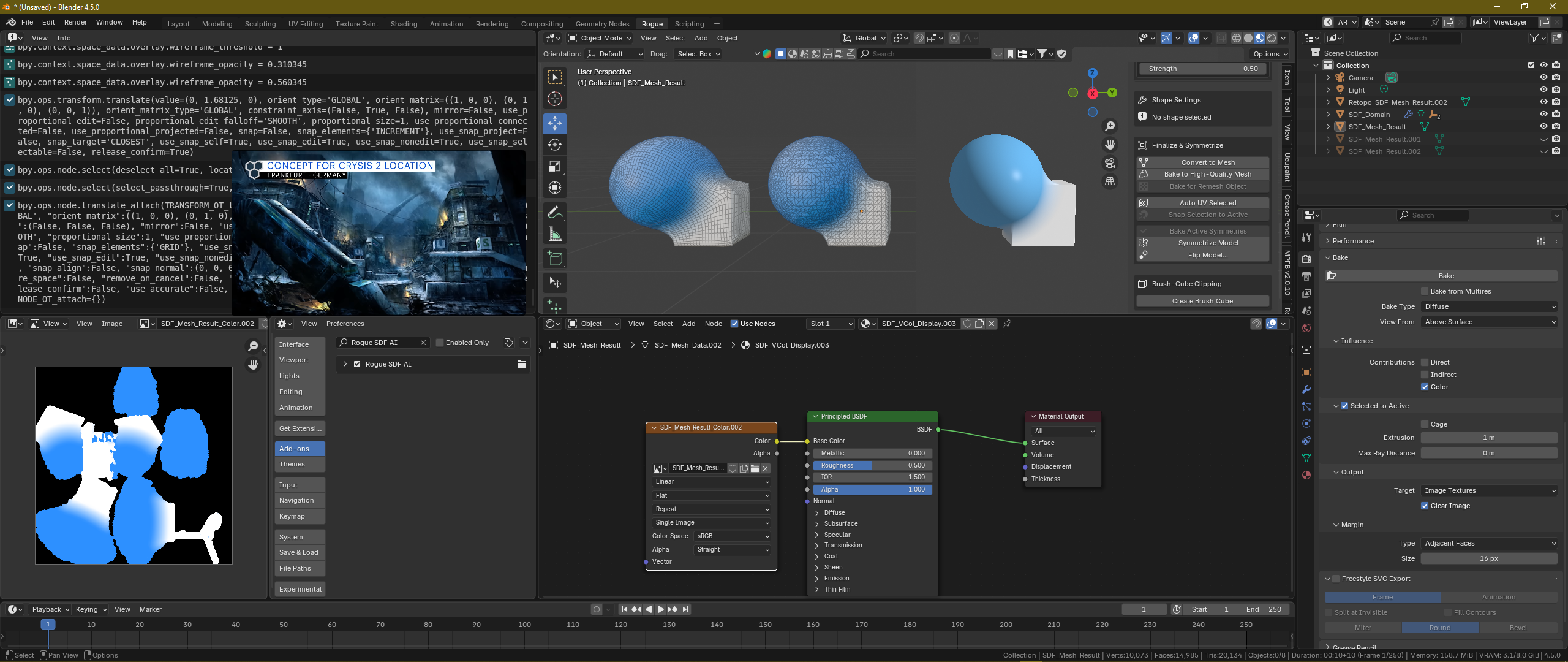
Task: Open the Uoupaint sidebar tab in viewport
Action: pyautogui.click(x=1287, y=167)
